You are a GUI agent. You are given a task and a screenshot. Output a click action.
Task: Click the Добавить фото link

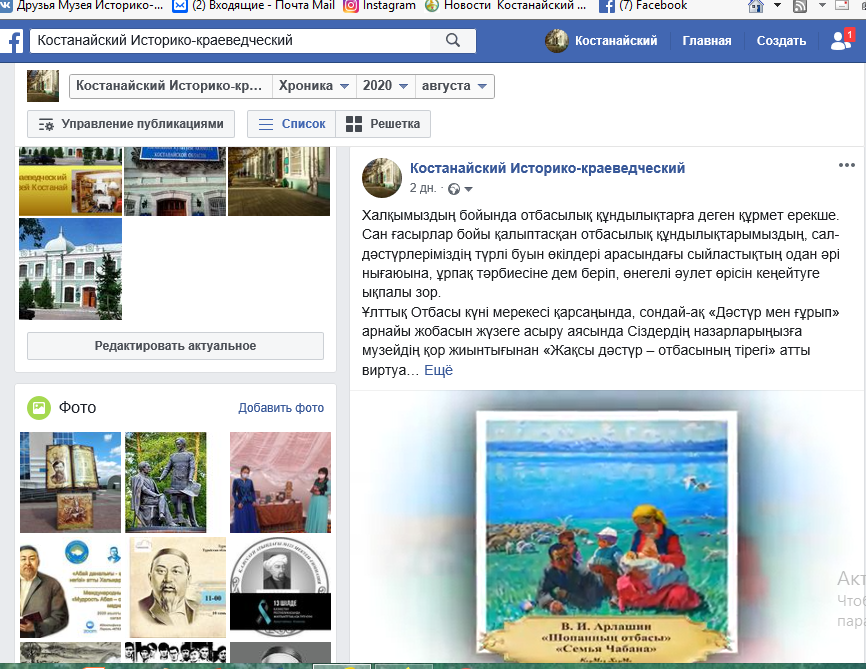[x=281, y=408]
